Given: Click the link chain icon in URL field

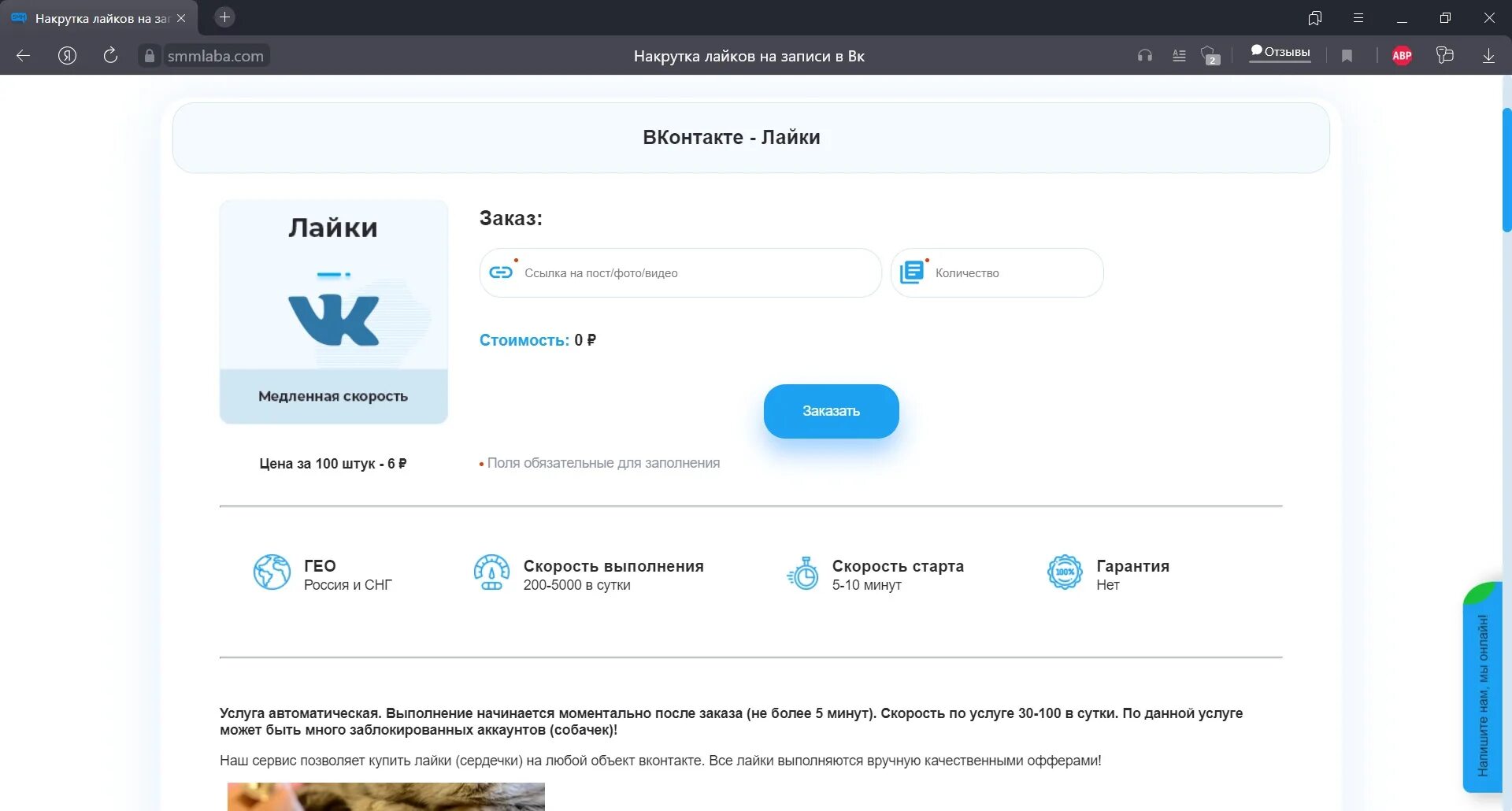Looking at the screenshot, I should 501,272.
